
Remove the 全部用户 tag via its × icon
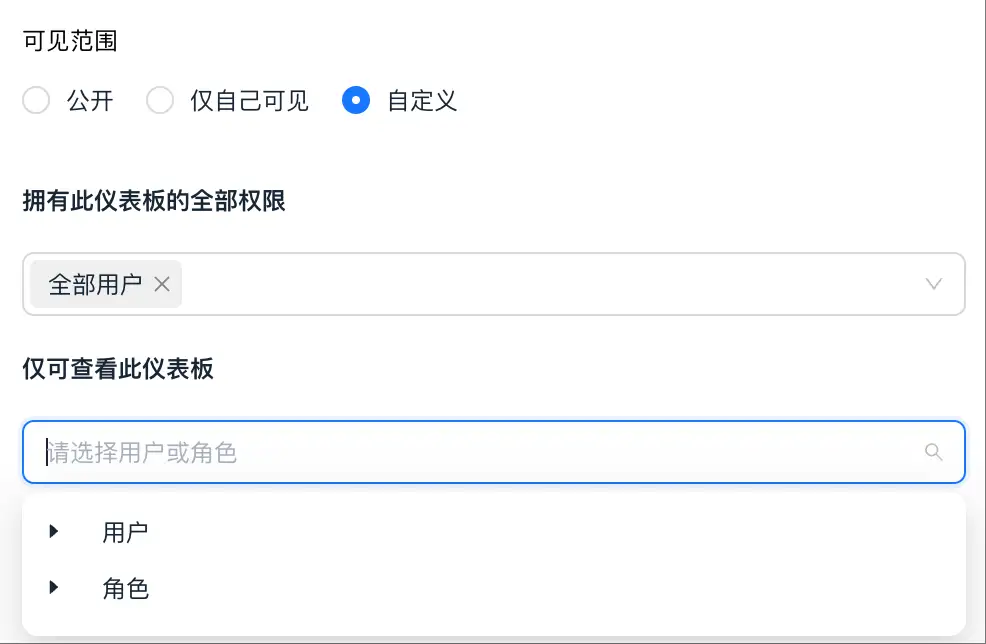(162, 284)
